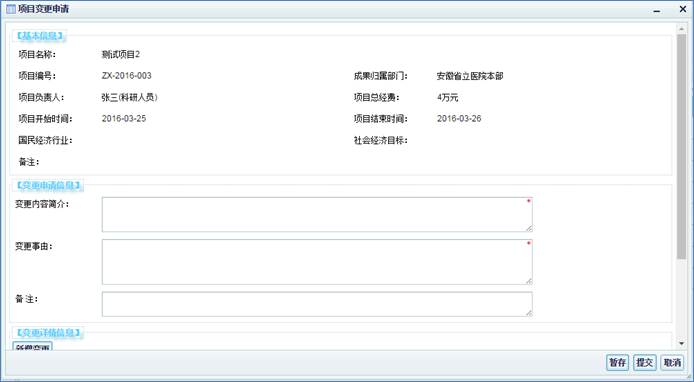Click the 变更申请信息 section header
Viewport: 694px width, 382px height.
48,185
